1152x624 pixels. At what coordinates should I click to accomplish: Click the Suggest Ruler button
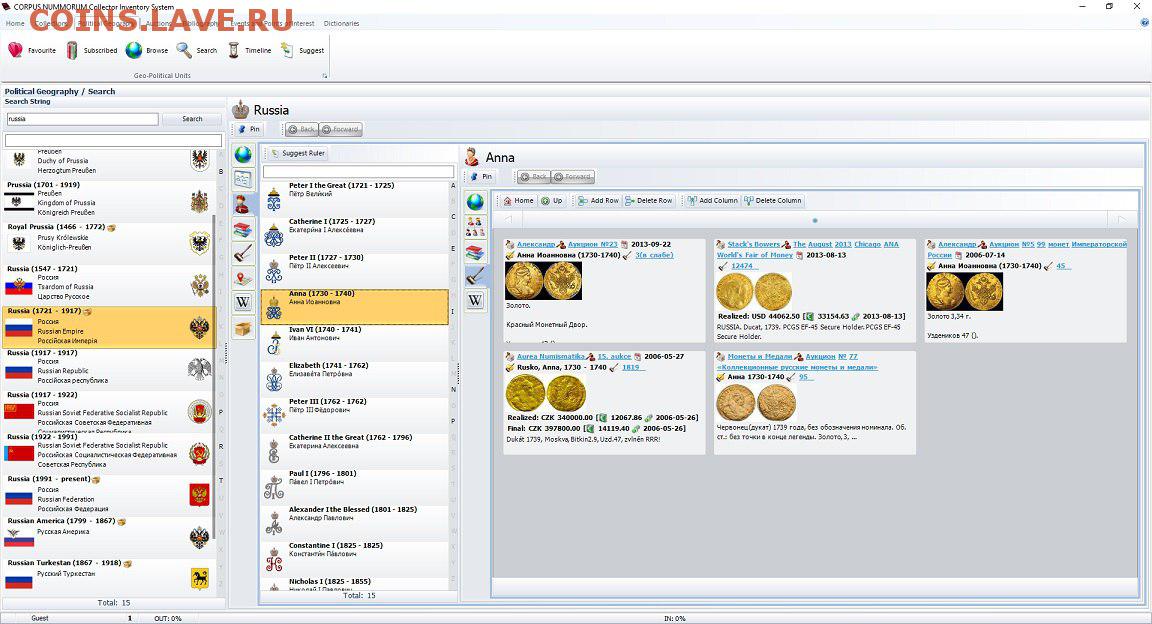pyautogui.click(x=298, y=154)
